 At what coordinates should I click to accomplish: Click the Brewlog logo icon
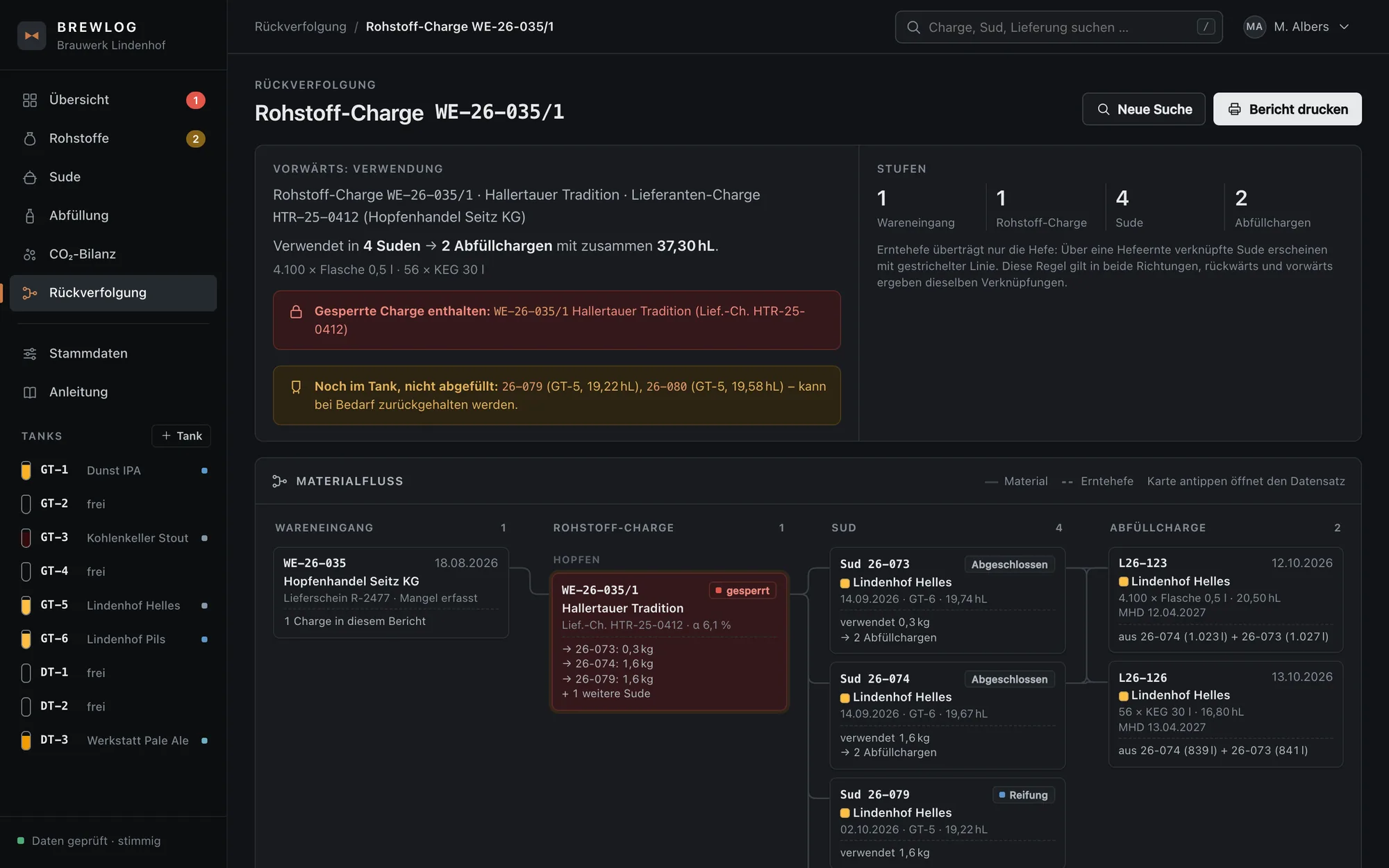tap(32, 35)
